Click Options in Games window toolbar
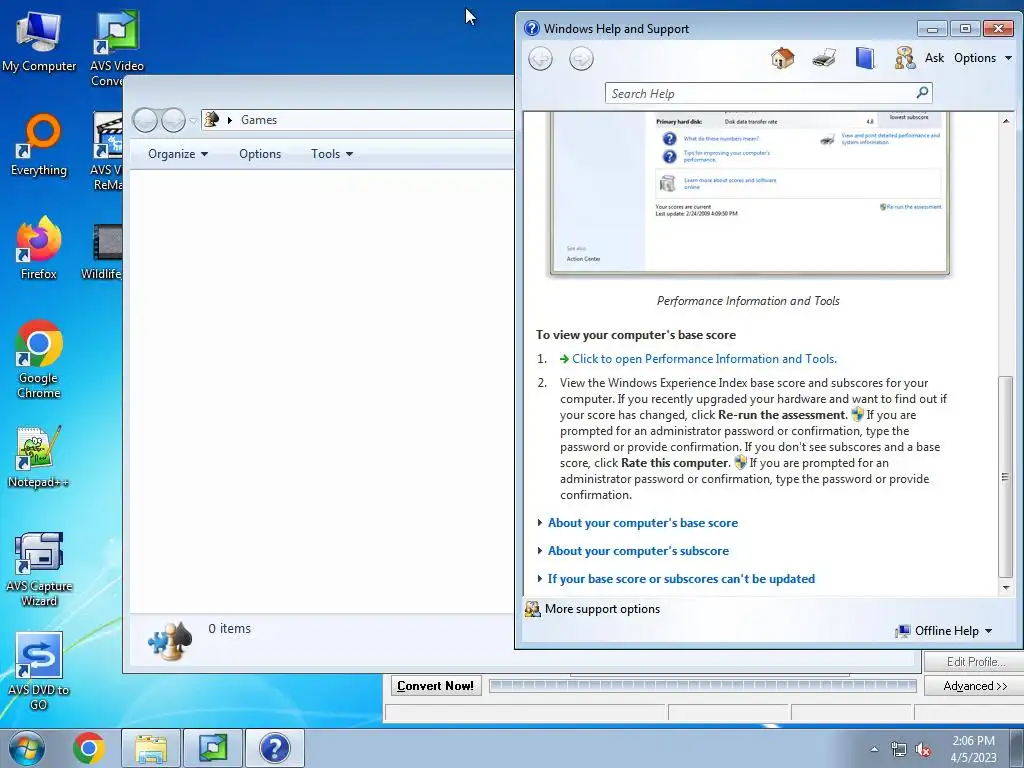1024x768 pixels. [260, 153]
